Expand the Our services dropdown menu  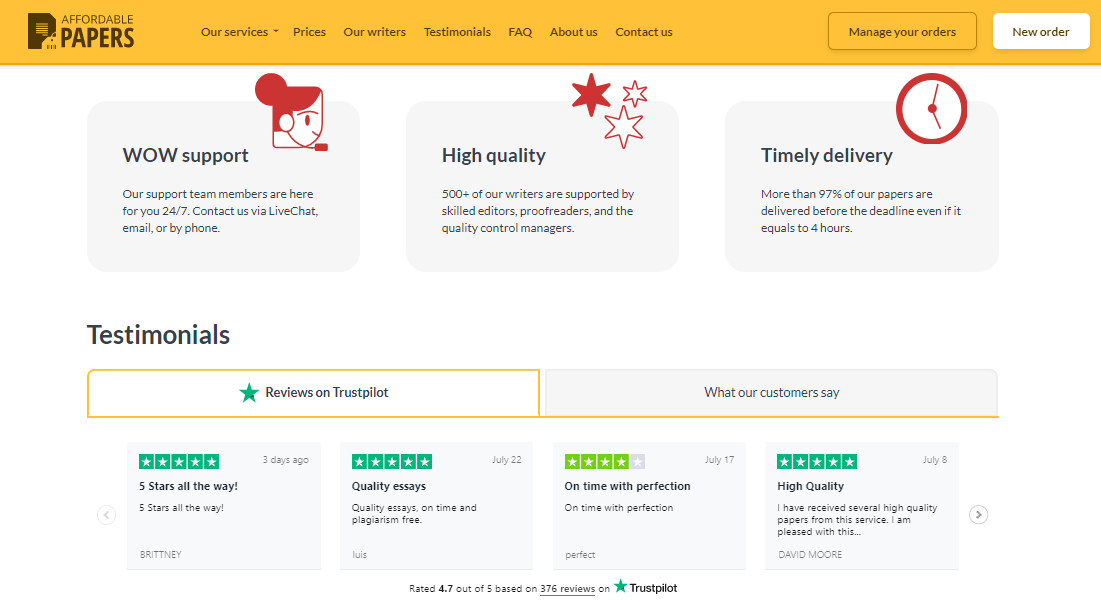239,32
